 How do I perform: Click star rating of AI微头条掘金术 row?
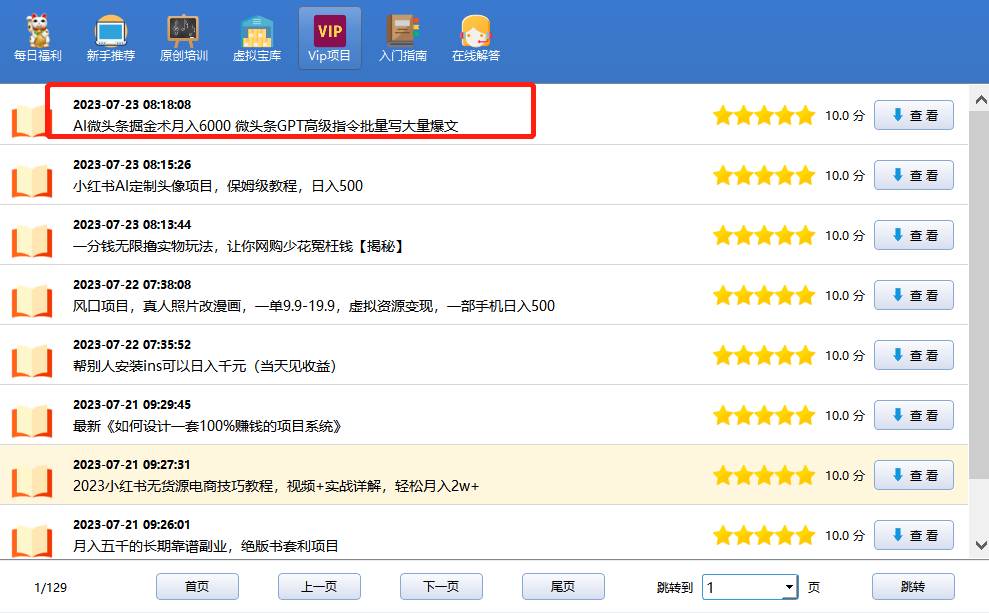(x=764, y=115)
